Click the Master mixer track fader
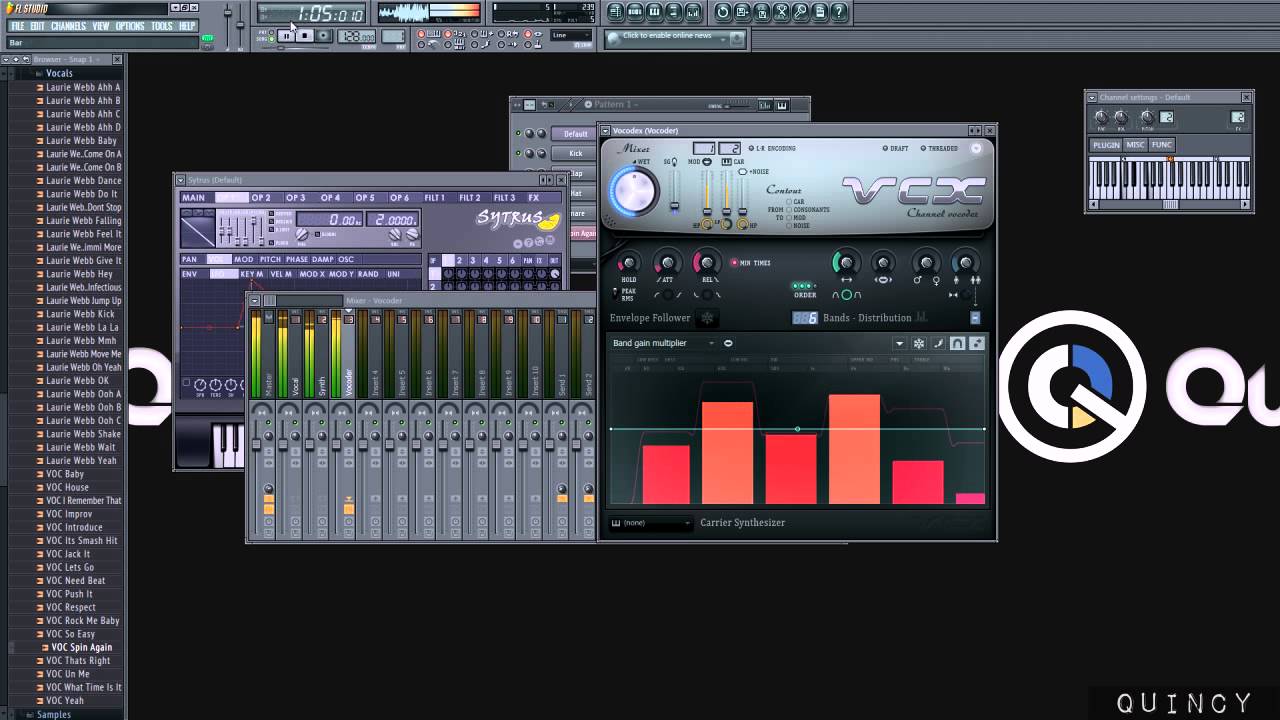1280x720 pixels. (256, 443)
